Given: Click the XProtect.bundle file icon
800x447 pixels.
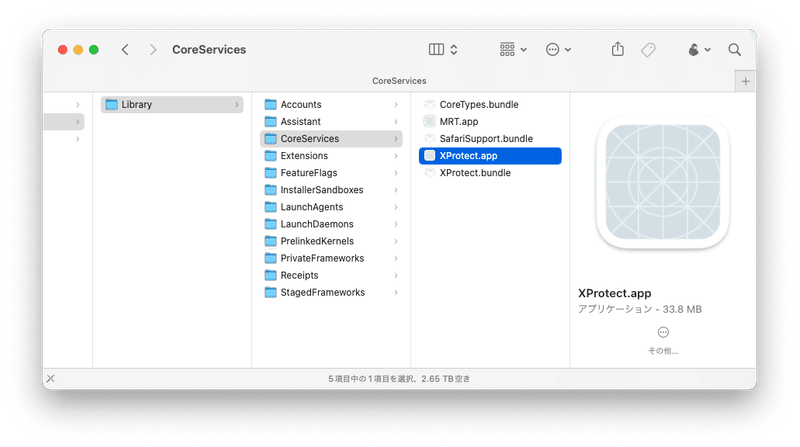Looking at the screenshot, I should tap(430, 173).
